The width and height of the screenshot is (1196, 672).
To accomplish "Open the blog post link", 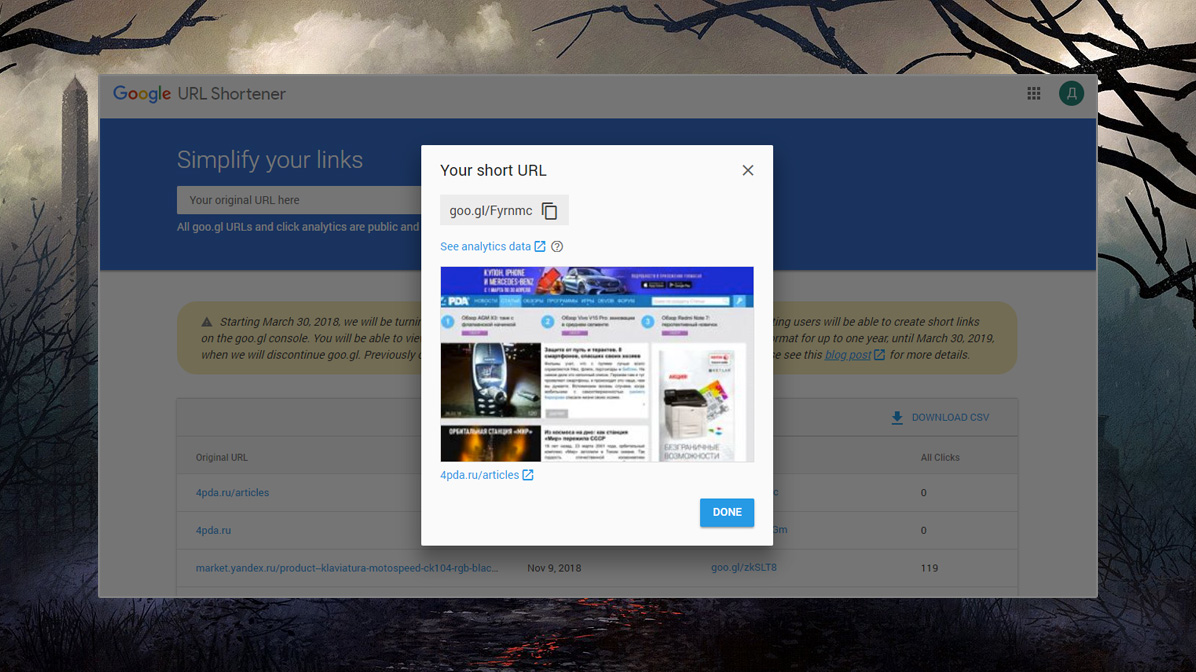I will tap(847, 355).
